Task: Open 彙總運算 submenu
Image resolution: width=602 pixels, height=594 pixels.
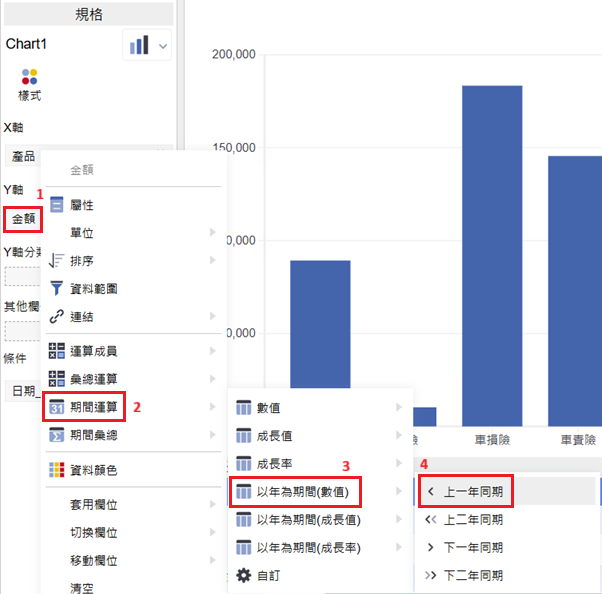Action: pos(94,379)
